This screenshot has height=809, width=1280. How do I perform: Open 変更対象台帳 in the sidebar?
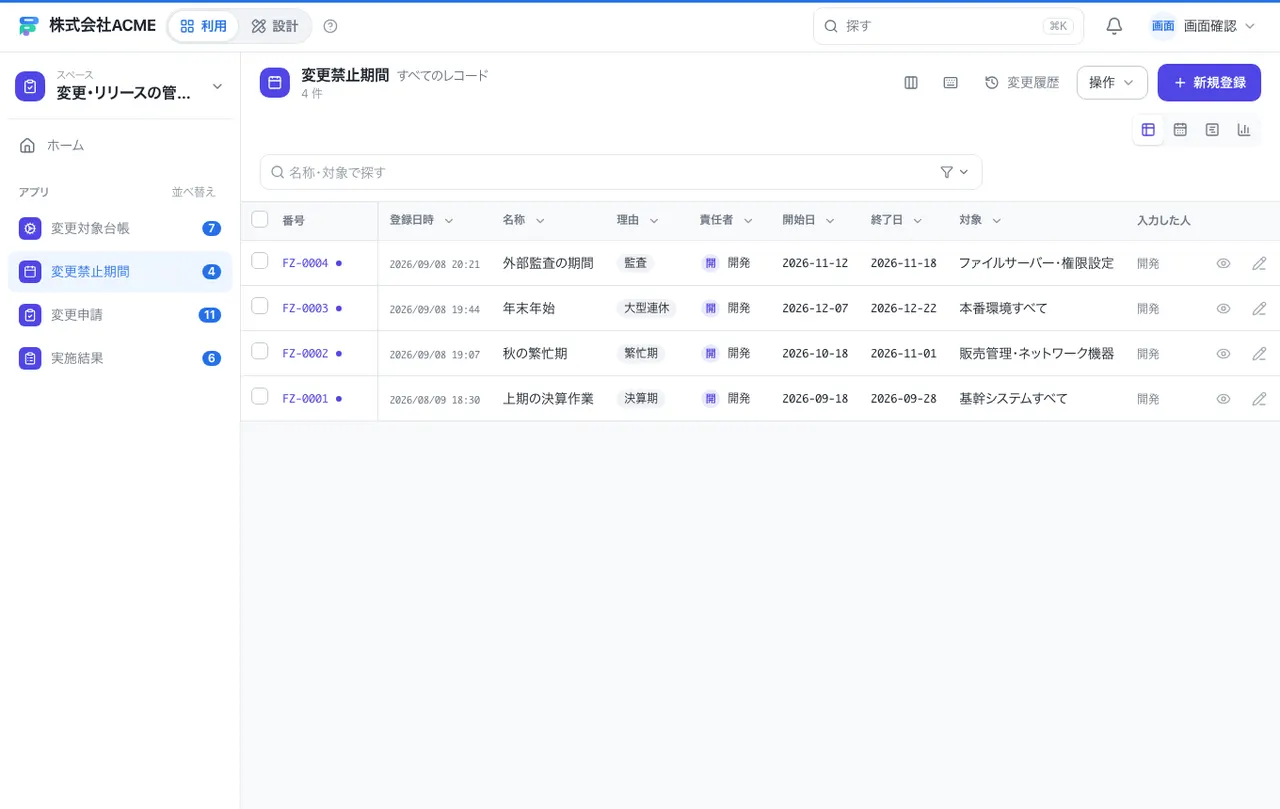point(120,228)
